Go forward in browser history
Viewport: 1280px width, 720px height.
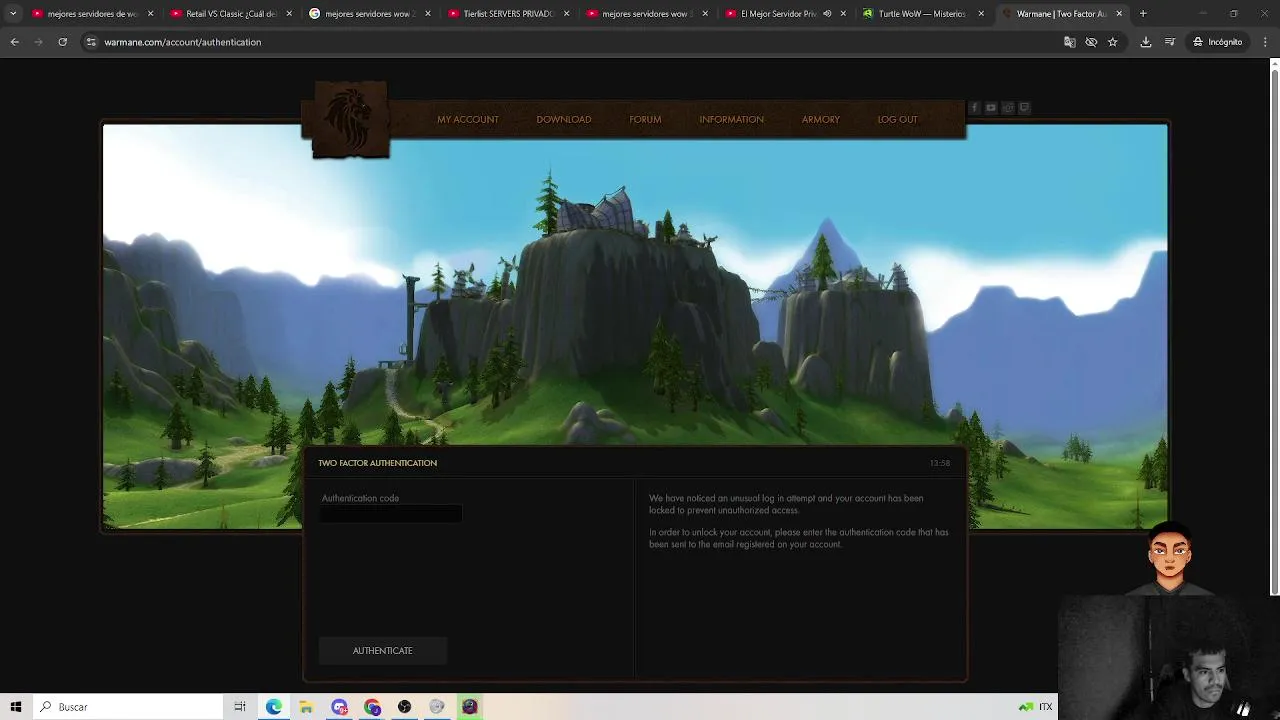point(38,42)
